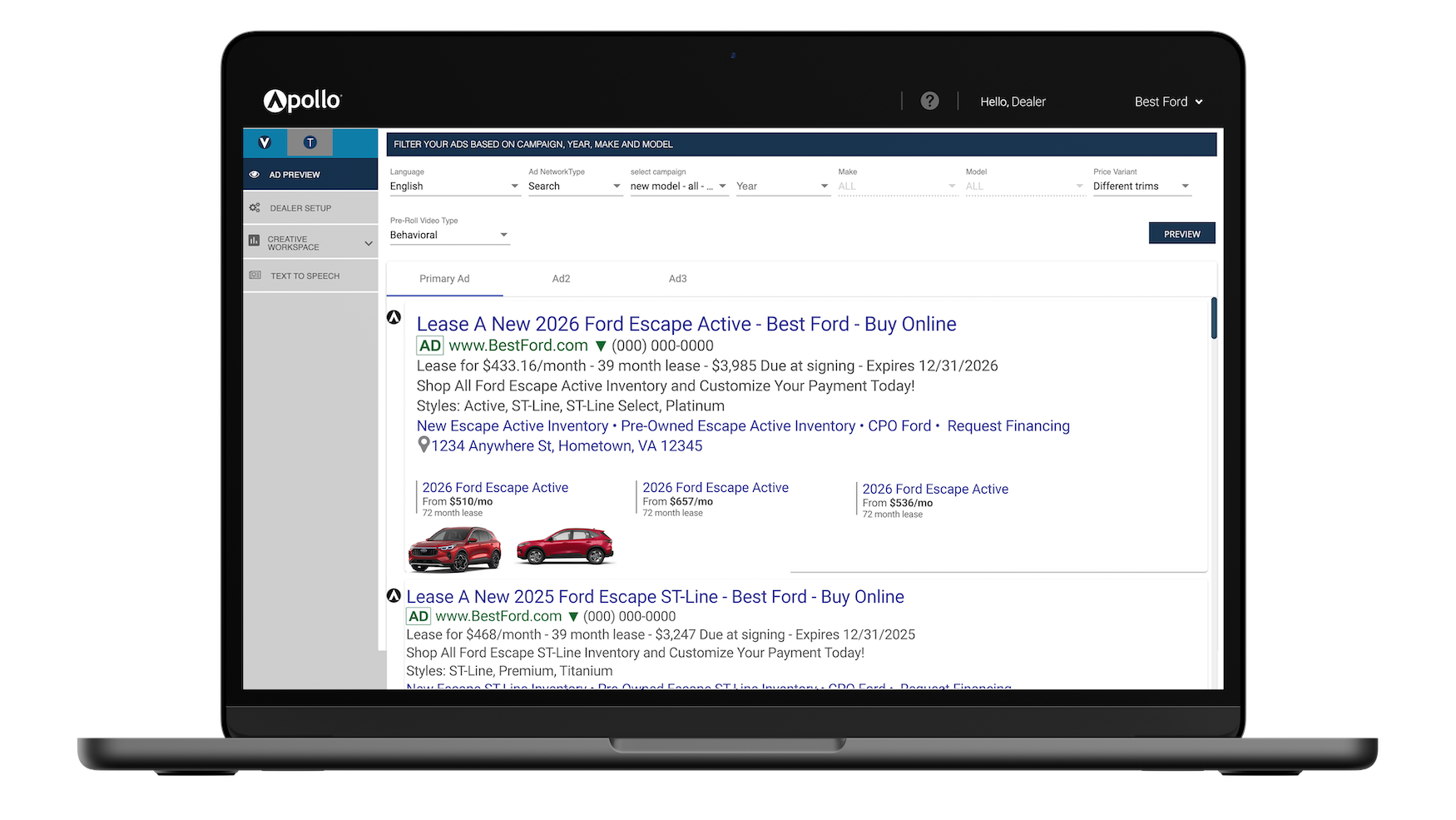
Task: Click the Dealer Setup gears icon
Action: click(255, 208)
